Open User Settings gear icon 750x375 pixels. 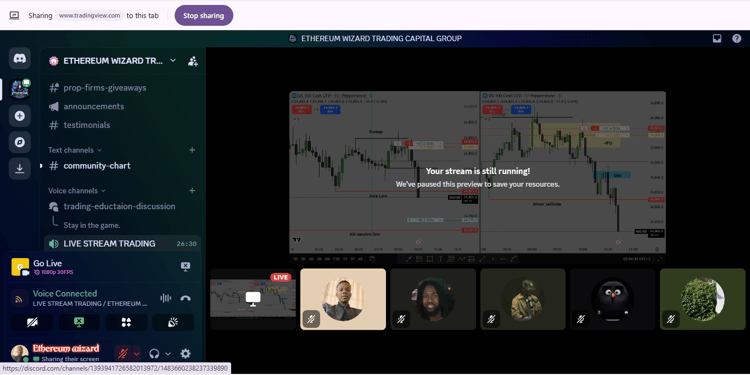click(186, 353)
